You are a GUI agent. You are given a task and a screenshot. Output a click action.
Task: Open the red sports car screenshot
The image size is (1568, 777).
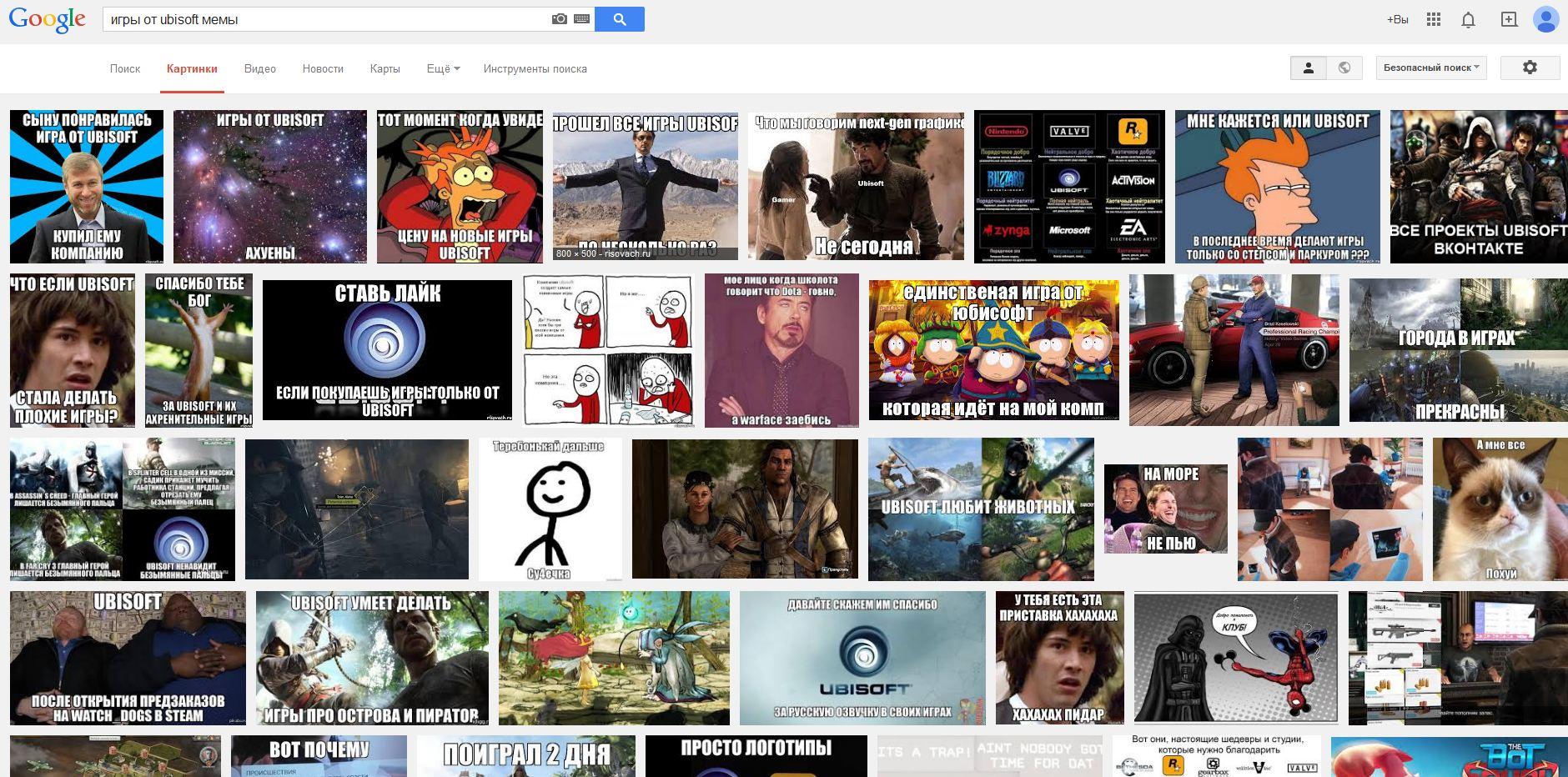click(1234, 350)
